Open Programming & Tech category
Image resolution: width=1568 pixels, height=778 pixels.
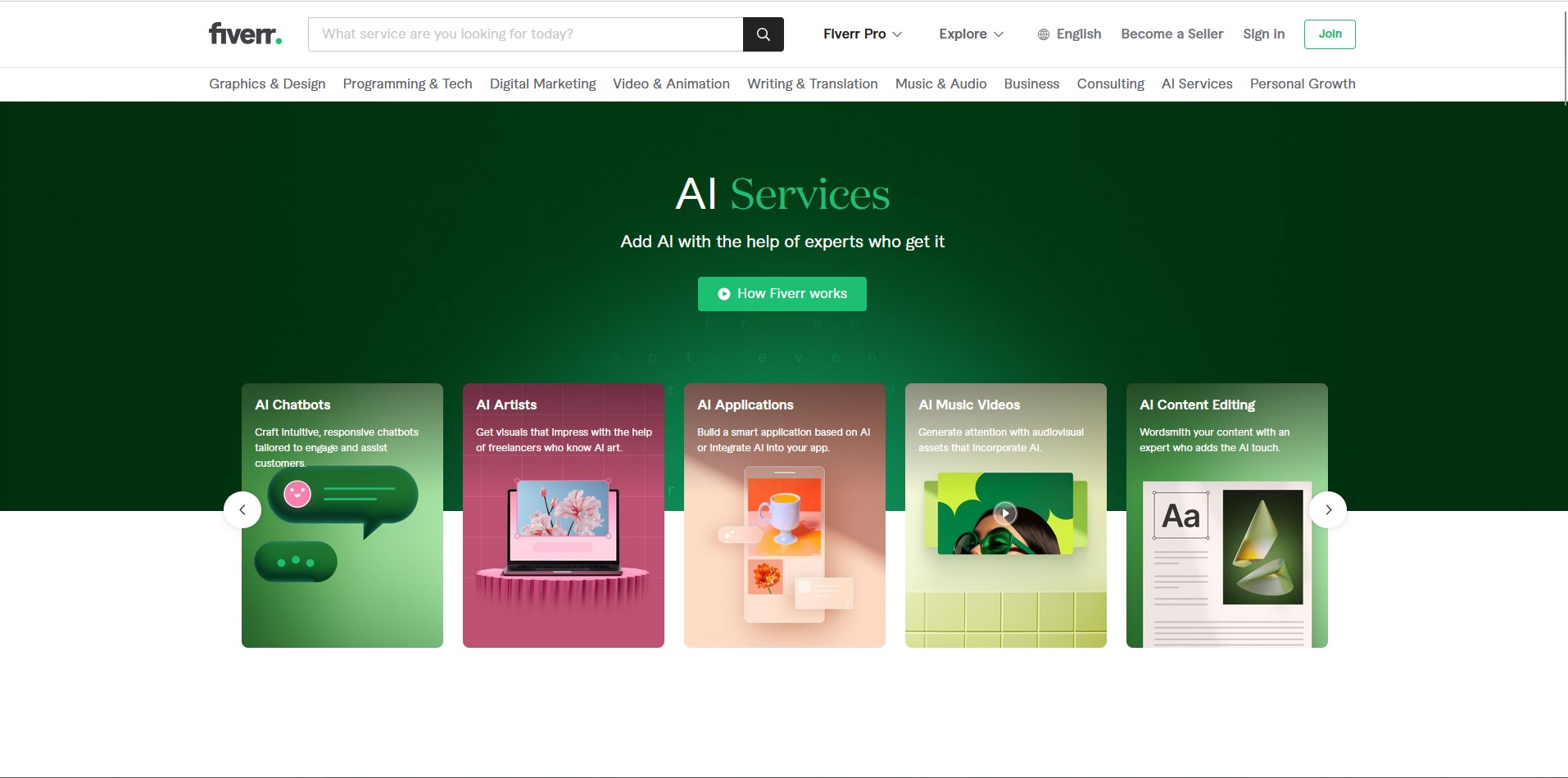click(x=407, y=84)
